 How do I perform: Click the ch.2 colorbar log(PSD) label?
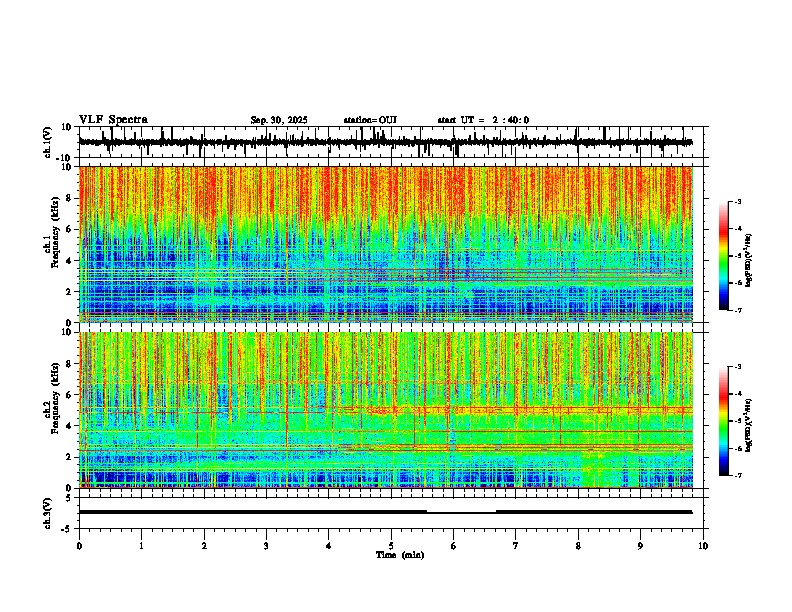[749, 425]
